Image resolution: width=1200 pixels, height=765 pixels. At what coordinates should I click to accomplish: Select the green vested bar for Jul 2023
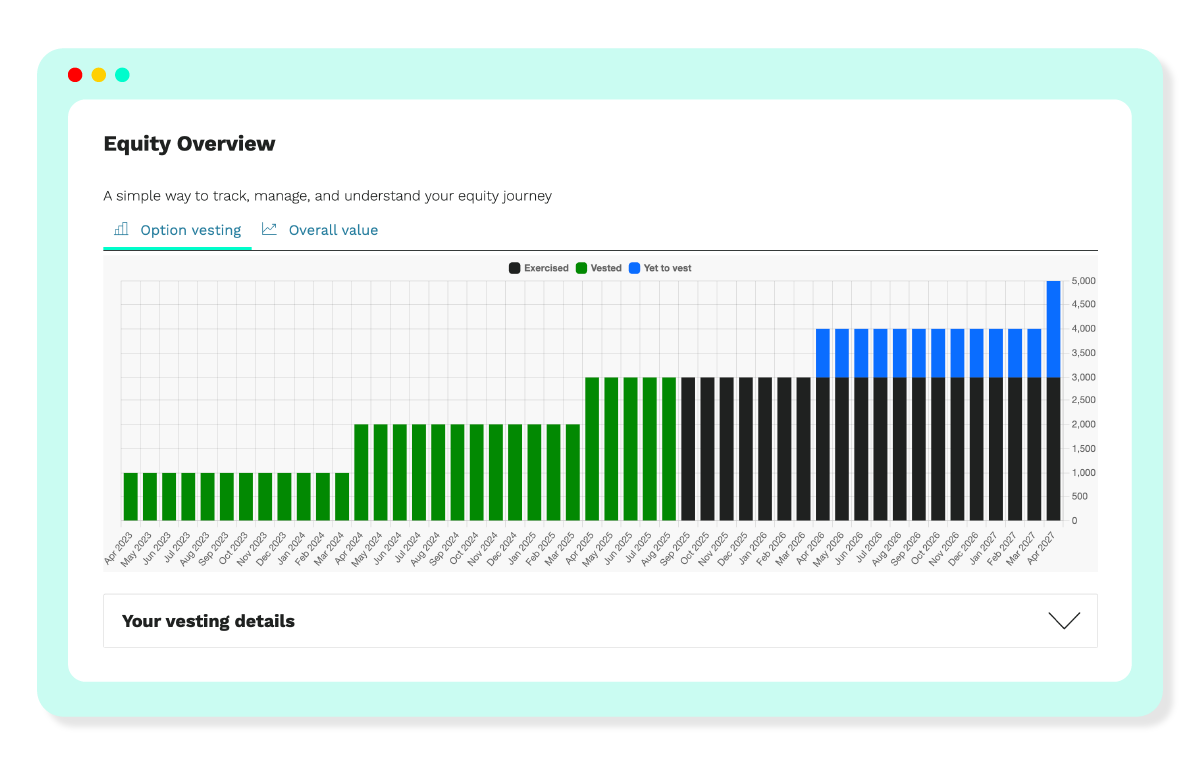[x=188, y=496]
